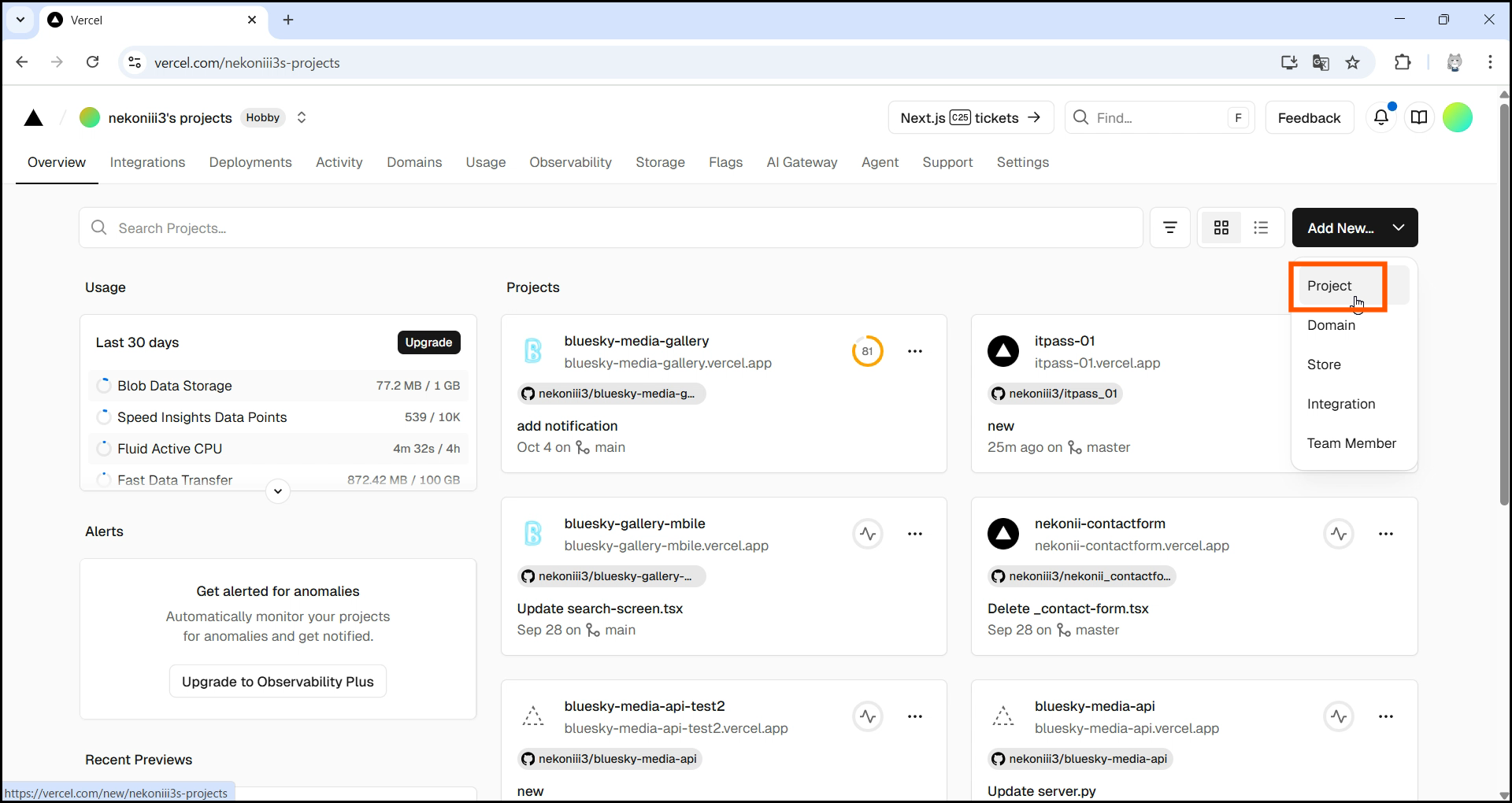Viewport: 1512px width, 803px height.
Task: Open the nekoniii3/itpass_01 GitHub repo link
Action: 1055,394
